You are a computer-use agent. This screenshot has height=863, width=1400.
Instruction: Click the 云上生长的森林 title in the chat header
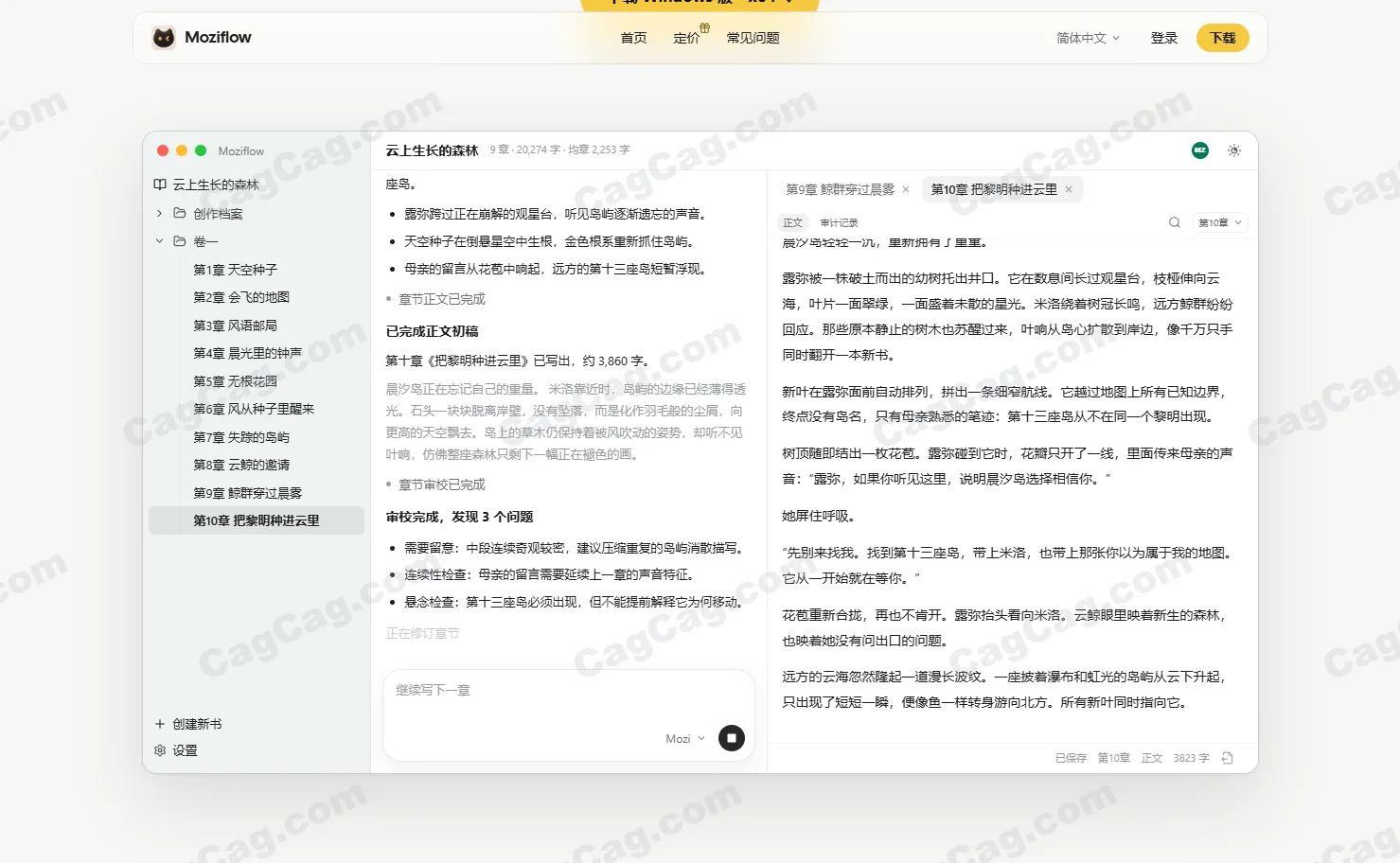[432, 150]
